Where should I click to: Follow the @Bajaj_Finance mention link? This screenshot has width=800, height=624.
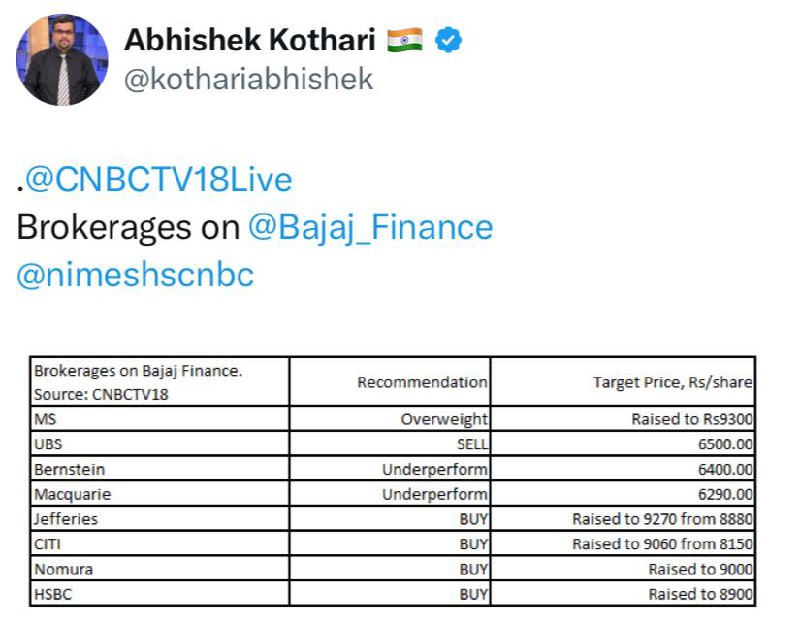click(x=370, y=228)
